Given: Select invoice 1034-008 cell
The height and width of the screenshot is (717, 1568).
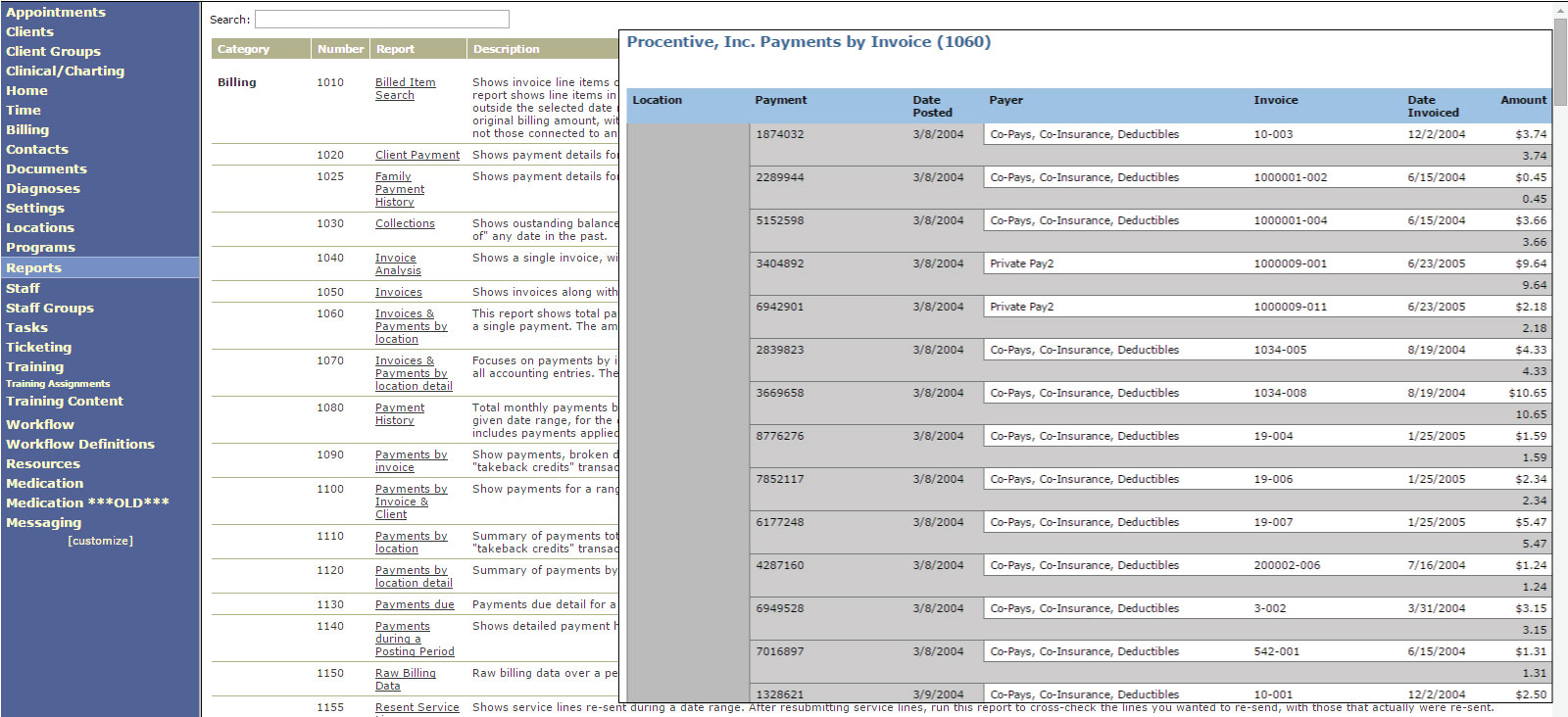Looking at the screenshot, I should [1280, 393].
